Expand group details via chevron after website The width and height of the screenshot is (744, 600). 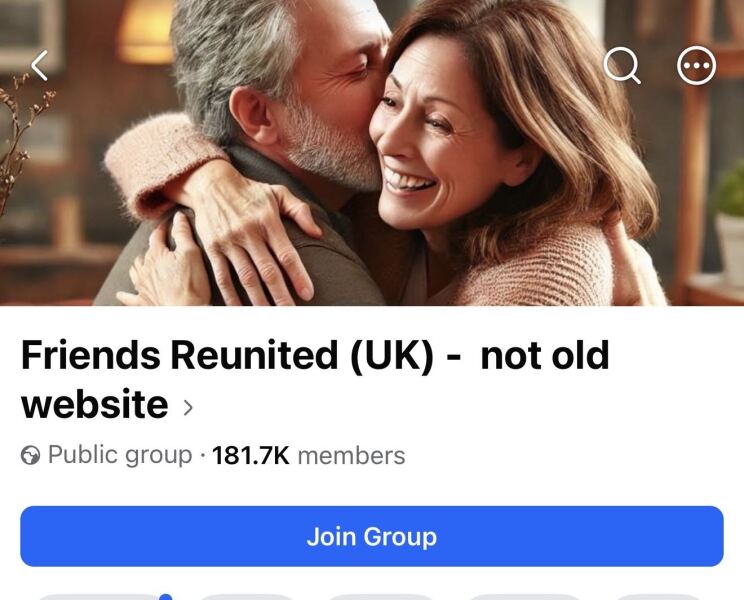click(x=188, y=407)
